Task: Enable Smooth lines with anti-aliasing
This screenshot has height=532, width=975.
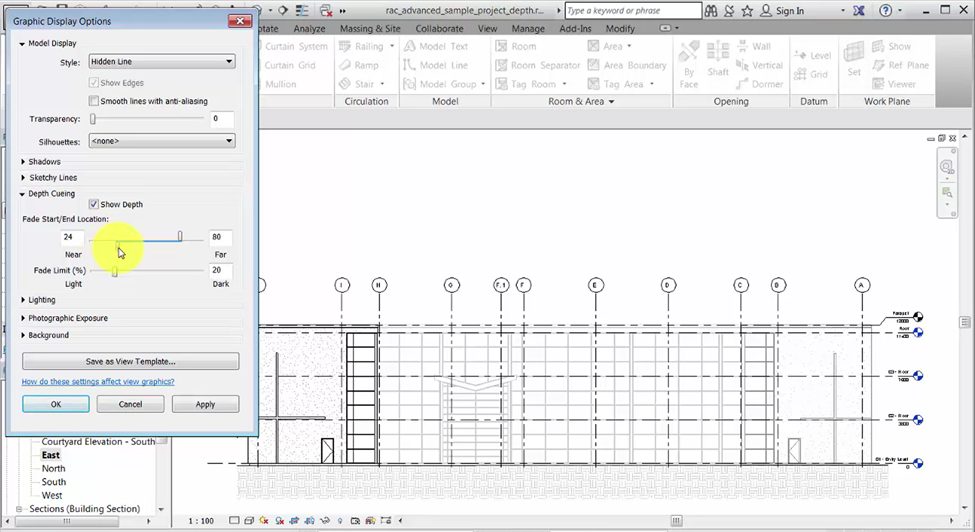Action: [x=94, y=101]
